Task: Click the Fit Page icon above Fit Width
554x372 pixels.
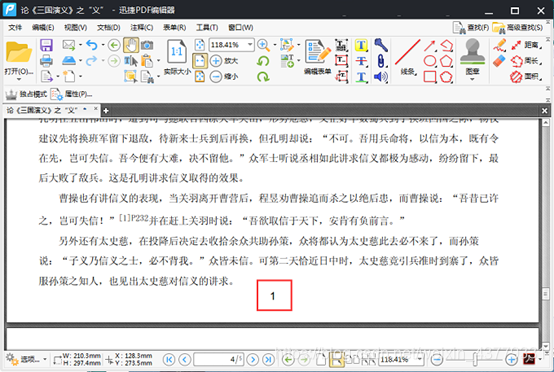Action: tap(200, 45)
